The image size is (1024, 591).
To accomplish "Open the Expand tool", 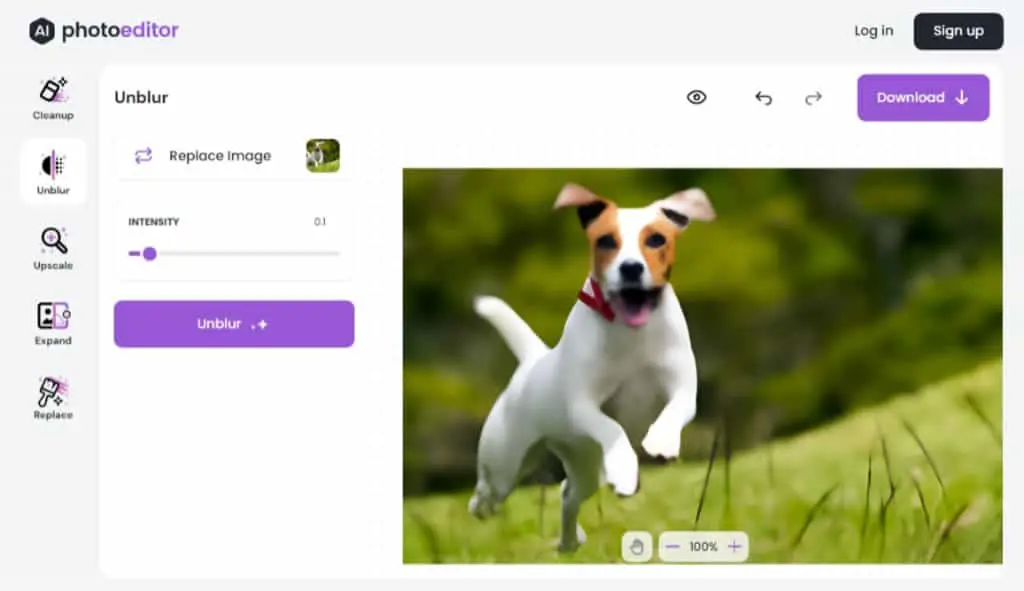I will click(53, 323).
